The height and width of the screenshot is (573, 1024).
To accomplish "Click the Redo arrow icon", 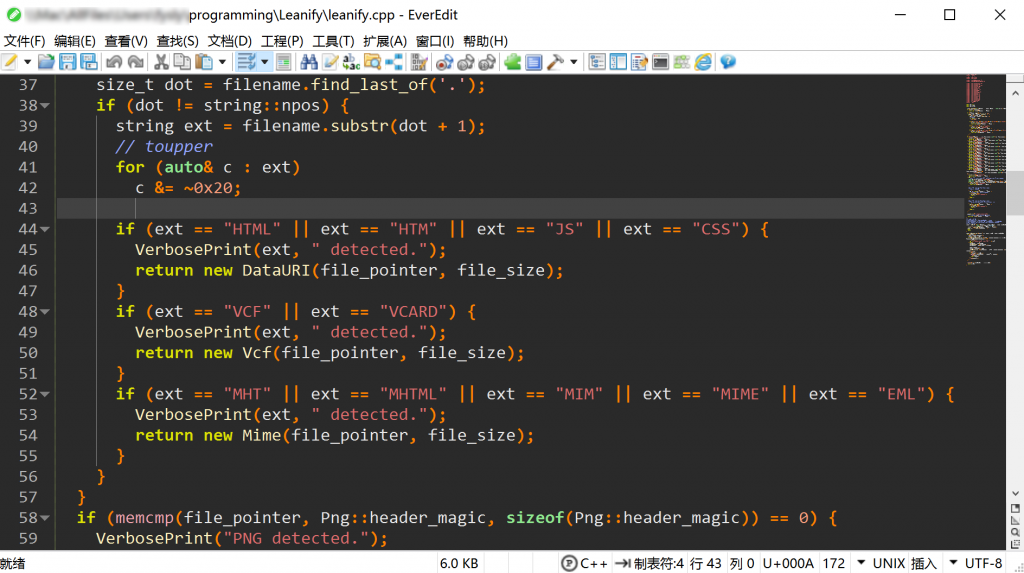I will [x=136, y=62].
